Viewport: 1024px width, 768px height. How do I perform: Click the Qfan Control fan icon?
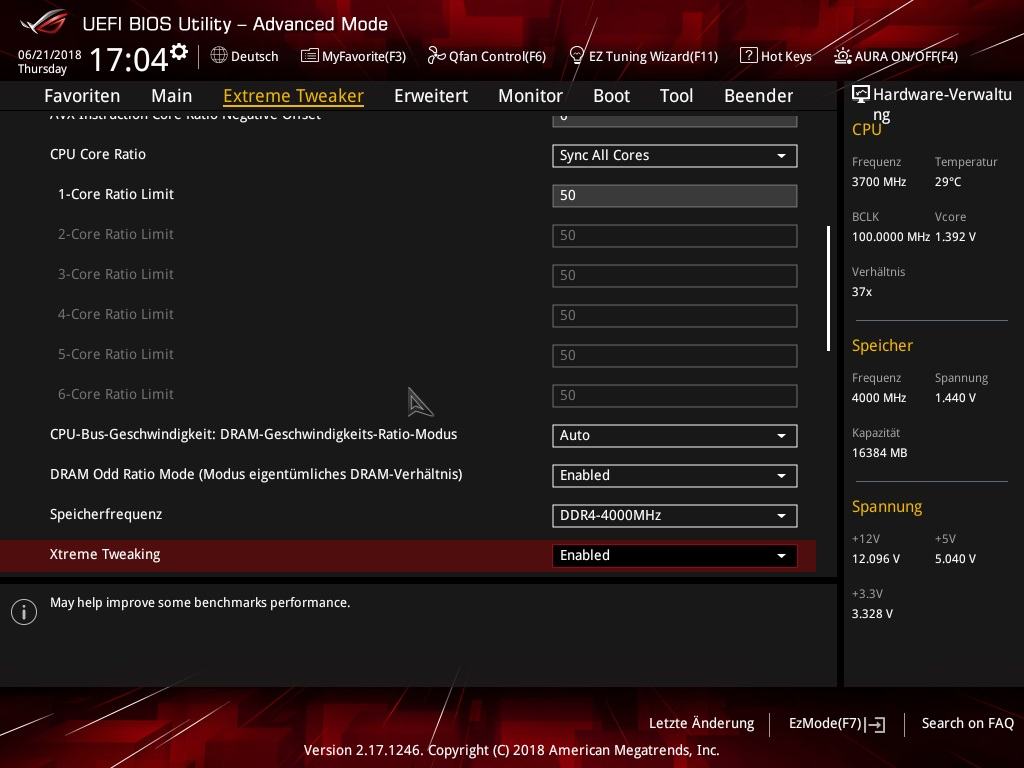coord(436,56)
